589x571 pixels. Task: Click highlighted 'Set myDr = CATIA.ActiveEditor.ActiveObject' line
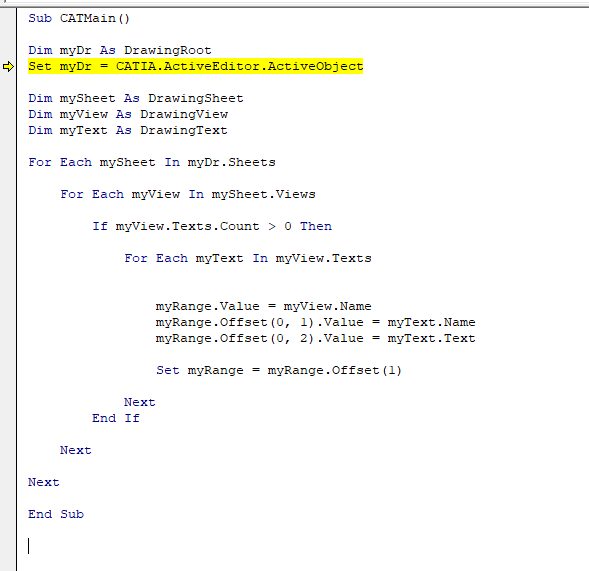196,66
